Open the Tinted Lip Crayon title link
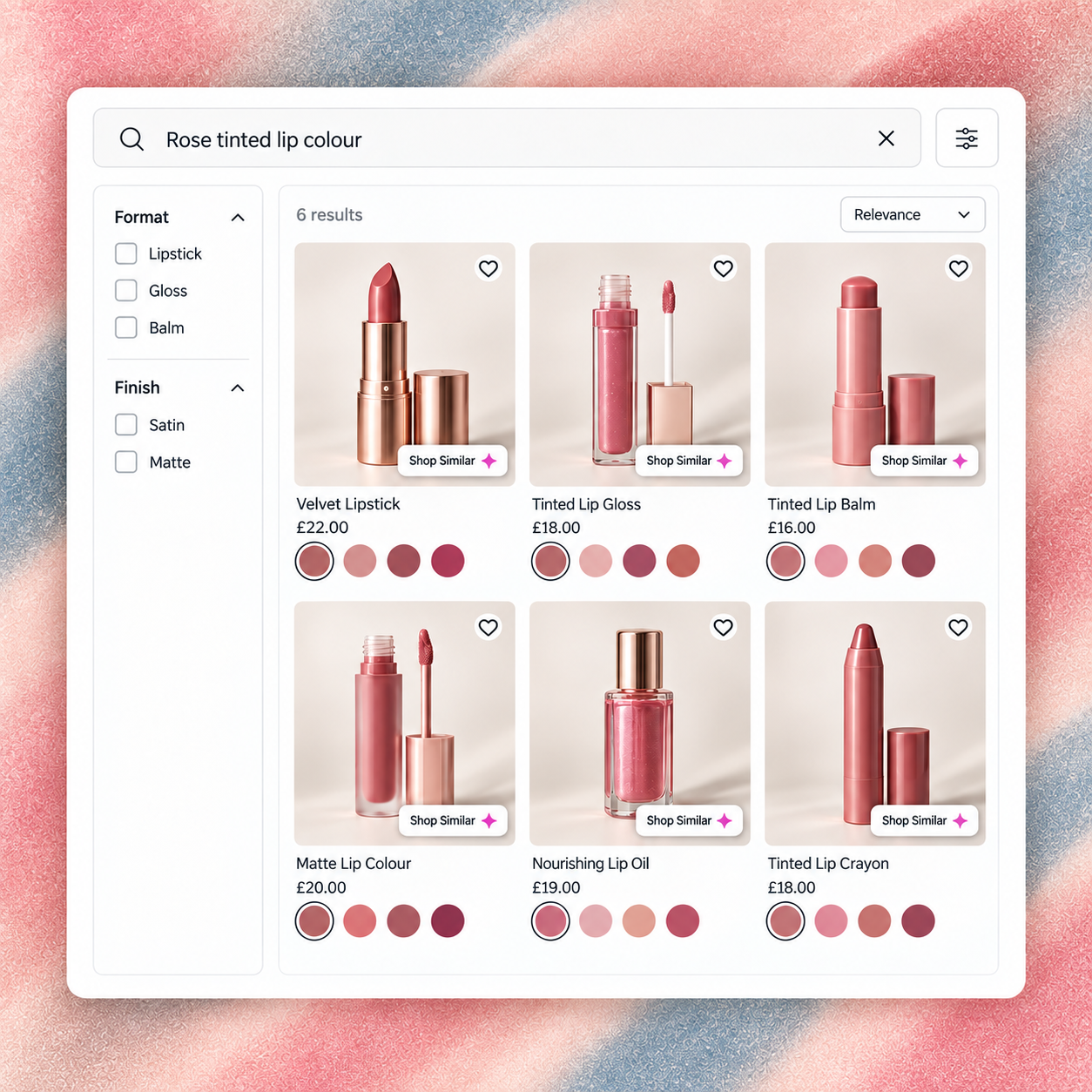Image resolution: width=1092 pixels, height=1092 pixels. (828, 863)
